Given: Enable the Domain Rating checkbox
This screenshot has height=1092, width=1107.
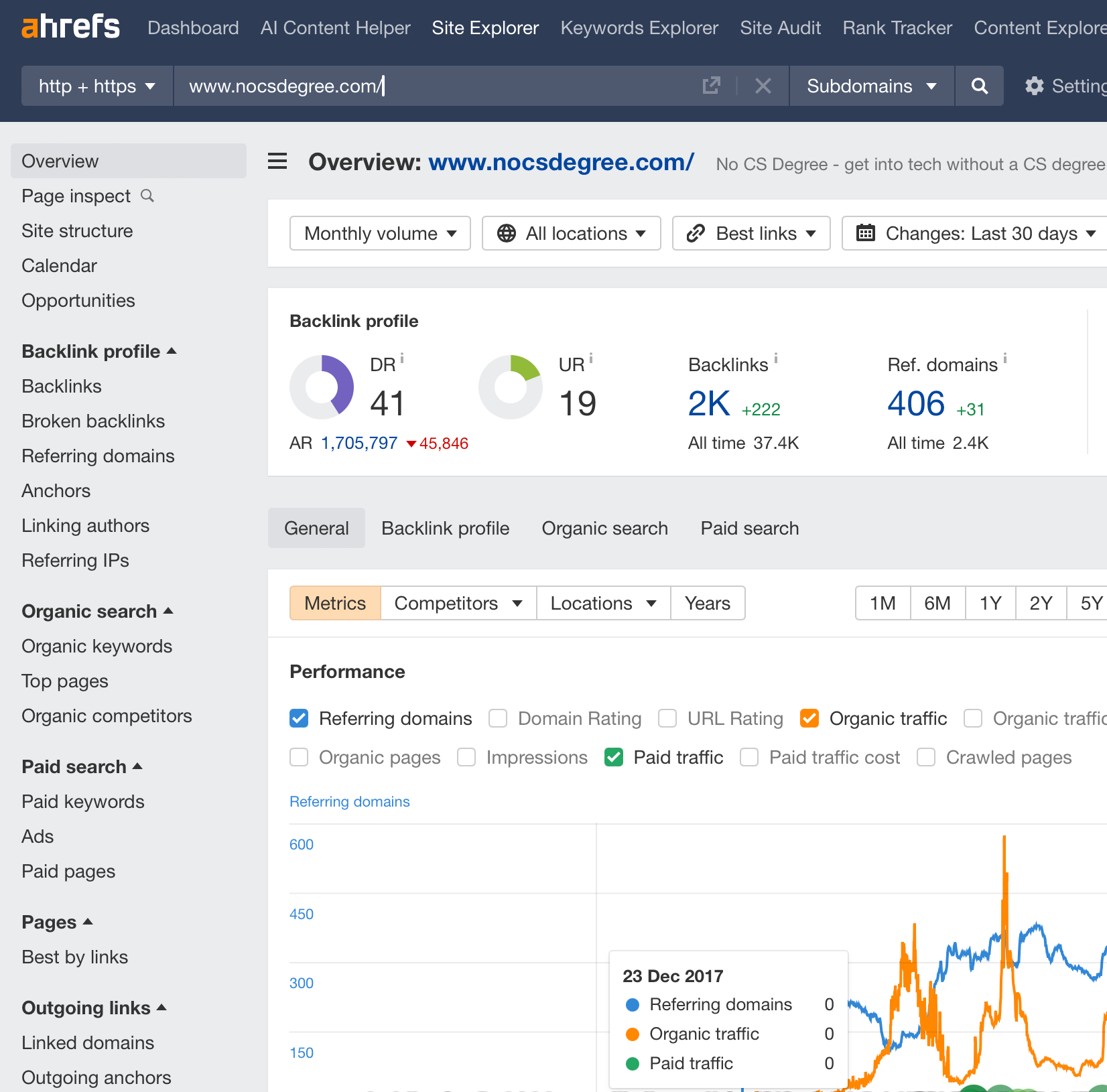Looking at the screenshot, I should point(498,718).
